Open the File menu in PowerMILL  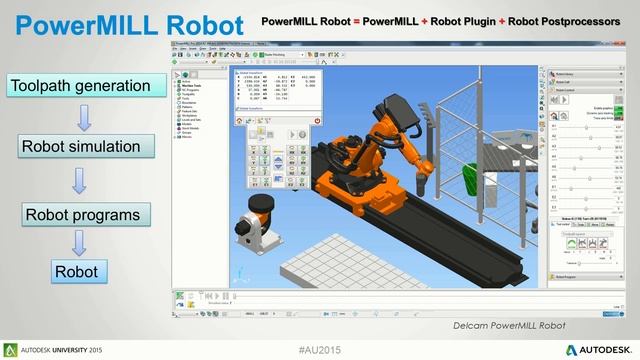175,49
